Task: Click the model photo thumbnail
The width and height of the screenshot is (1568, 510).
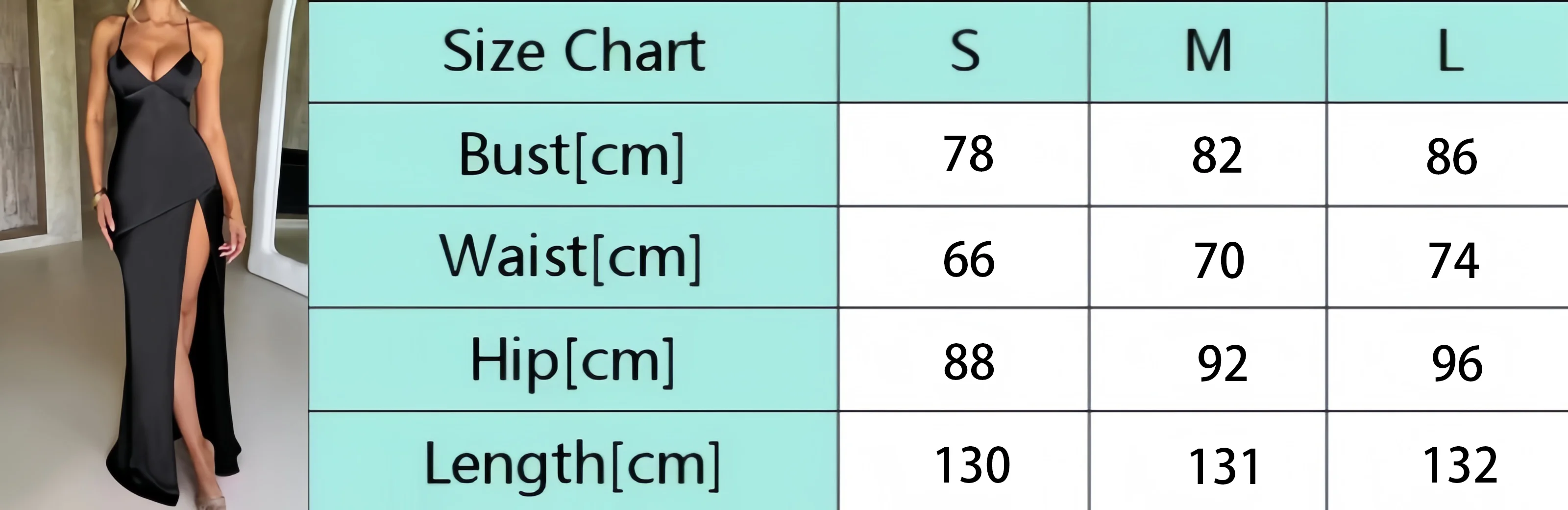Action: (154, 255)
